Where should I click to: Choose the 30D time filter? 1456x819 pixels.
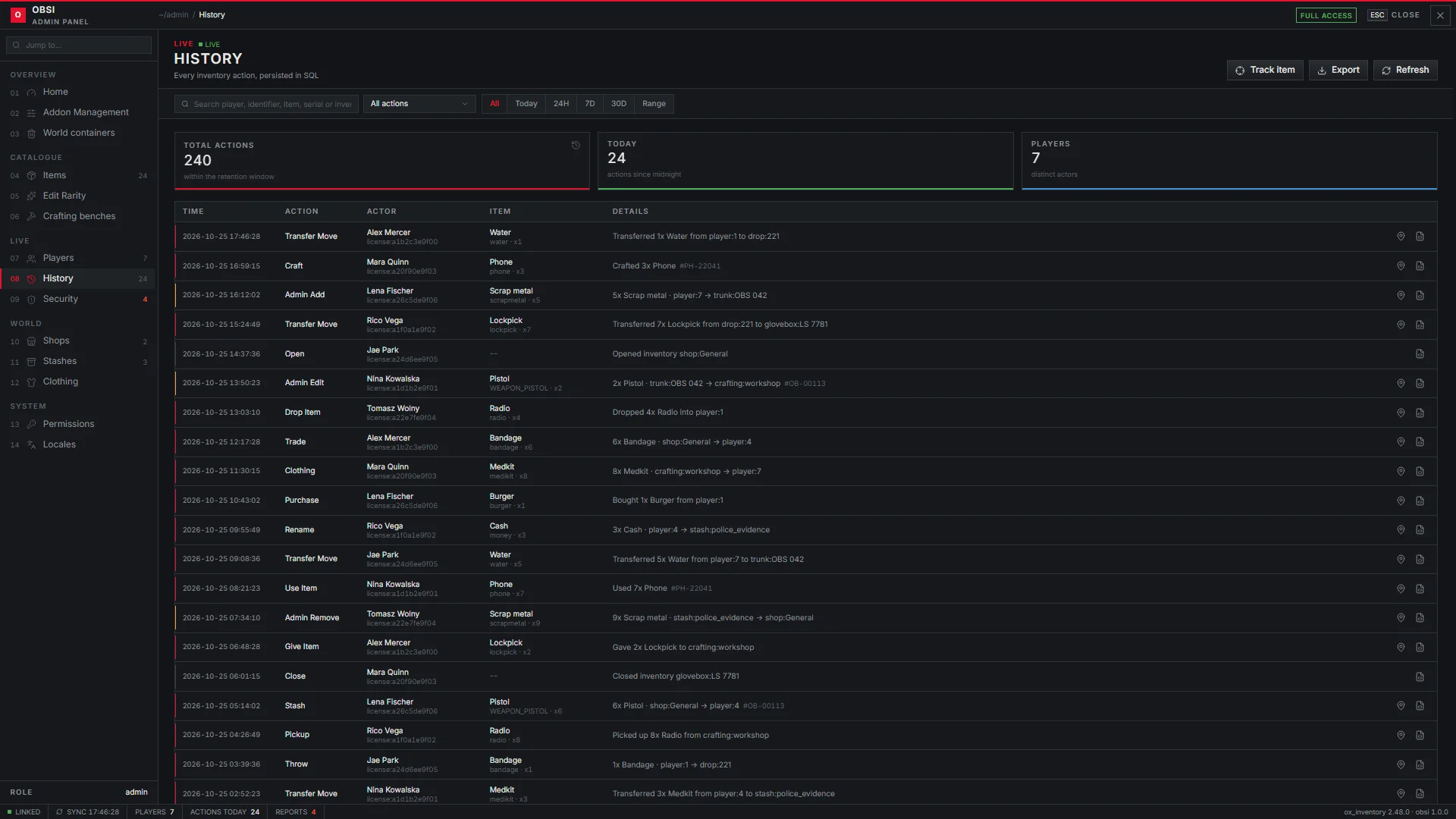619,104
